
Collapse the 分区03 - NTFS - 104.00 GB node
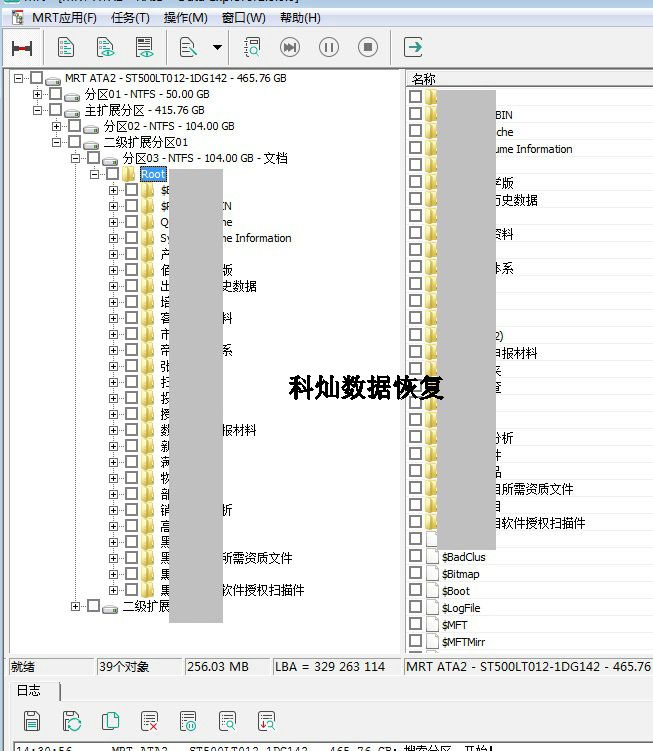click(x=75, y=158)
